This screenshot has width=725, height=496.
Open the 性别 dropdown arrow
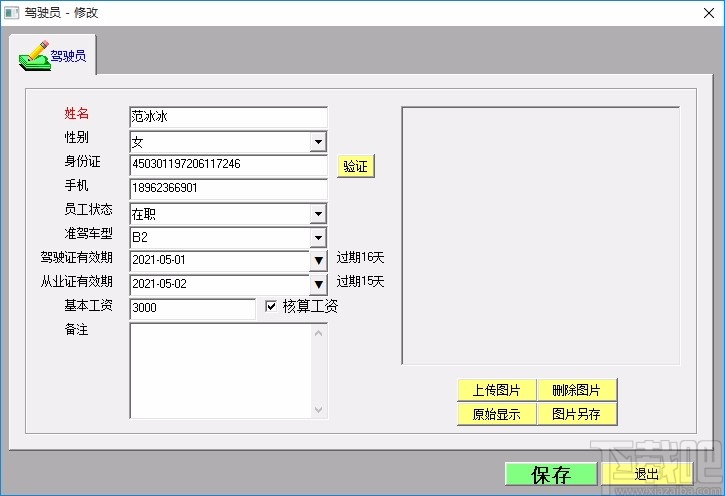click(x=318, y=142)
